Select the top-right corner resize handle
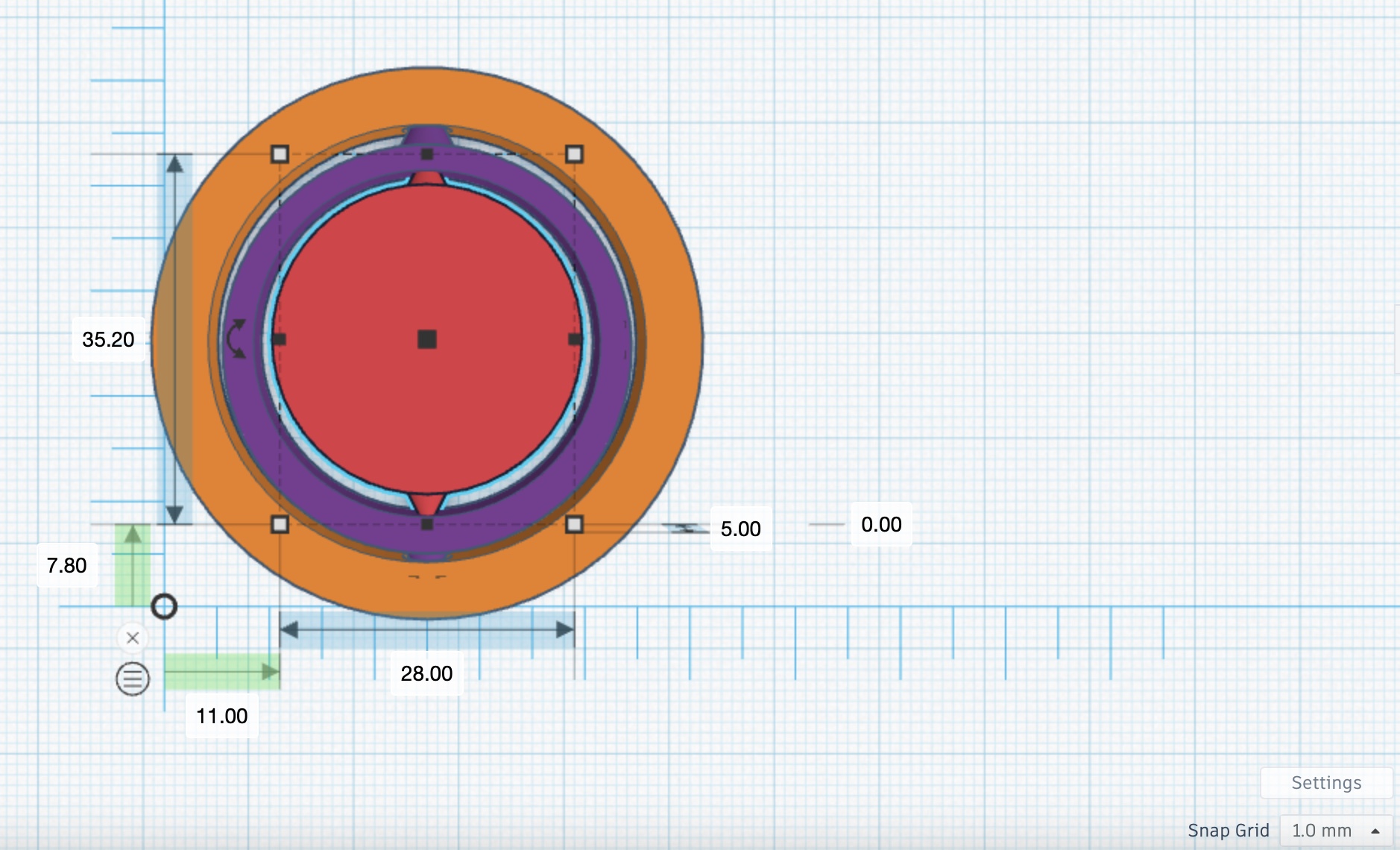1400x850 pixels. (x=574, y=154)
